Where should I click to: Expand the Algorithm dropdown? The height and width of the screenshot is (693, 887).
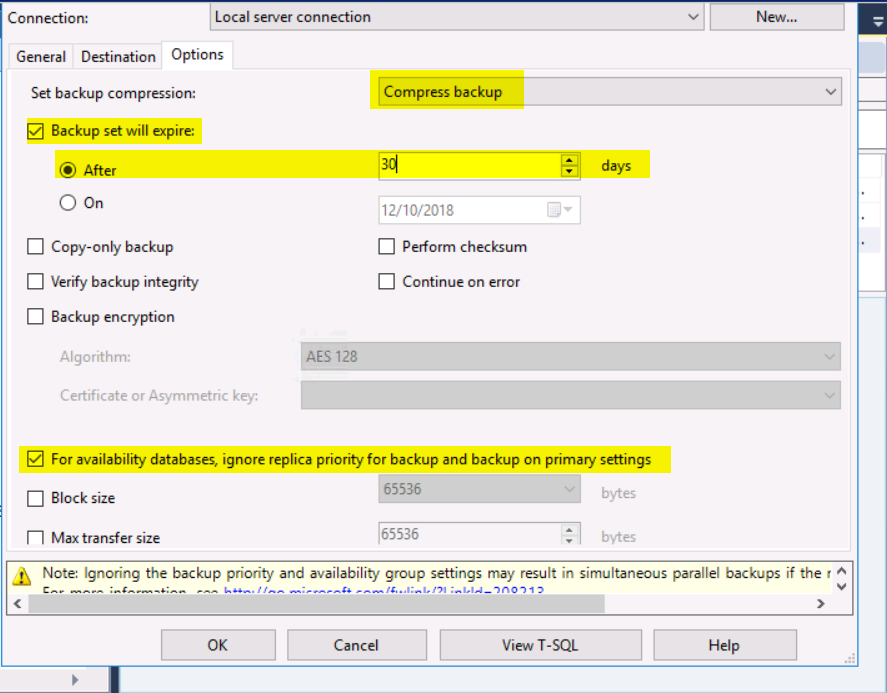[x=829, y=356]
